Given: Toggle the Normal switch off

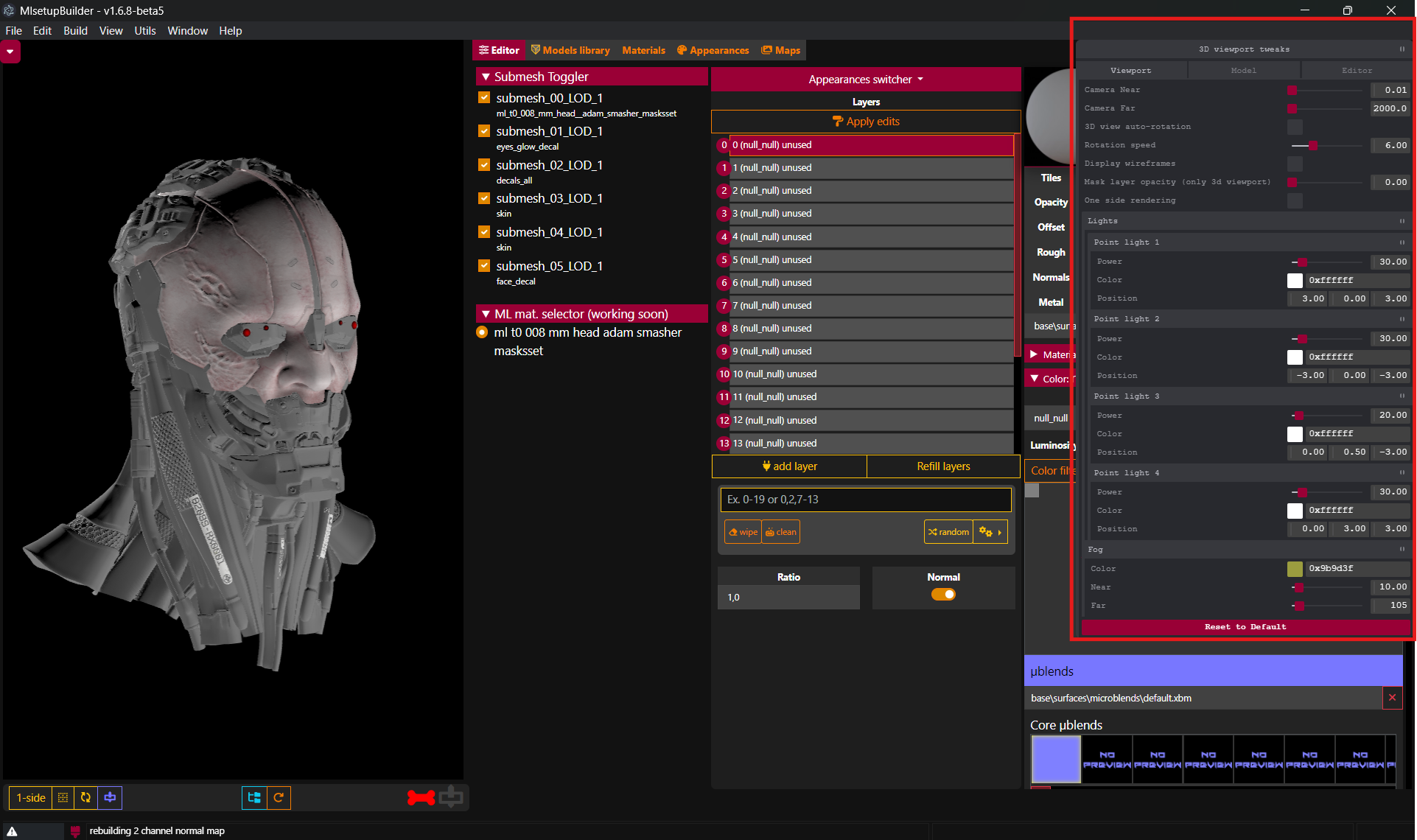Looking at the screenshot, I should [x=943, y=595].
